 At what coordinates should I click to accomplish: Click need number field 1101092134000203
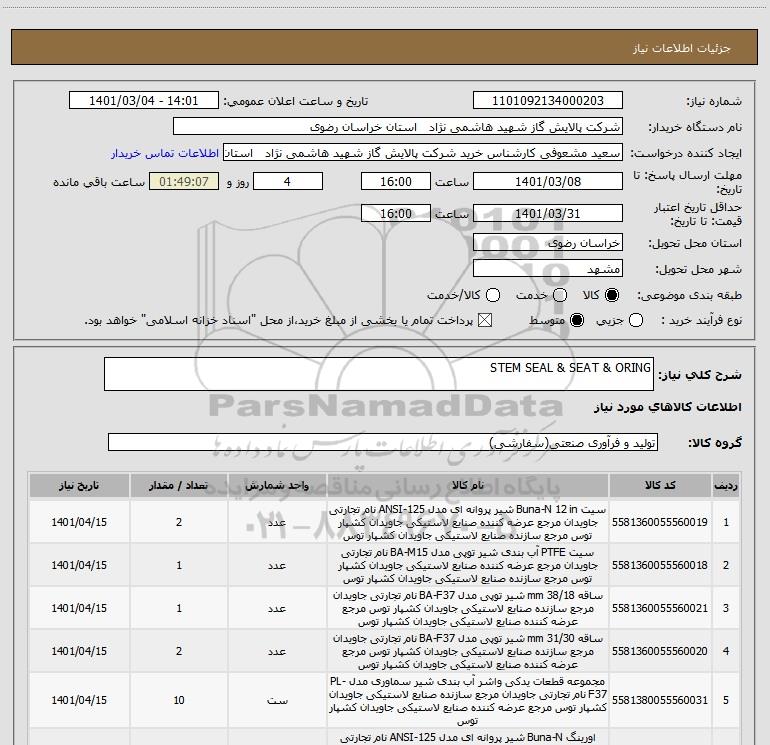[x=548, y=100]
